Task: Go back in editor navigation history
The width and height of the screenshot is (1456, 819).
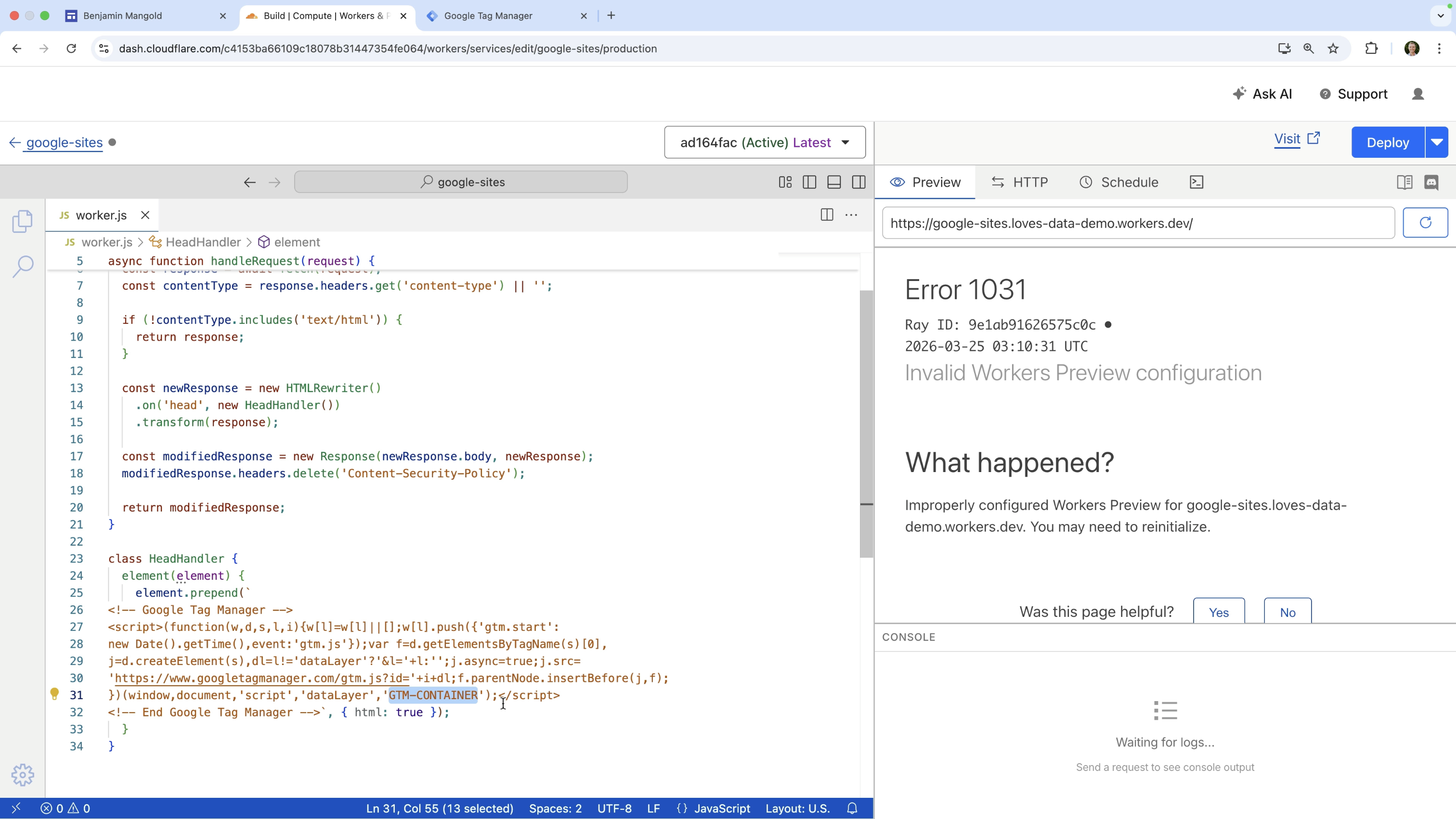Action: click(250, 182)
